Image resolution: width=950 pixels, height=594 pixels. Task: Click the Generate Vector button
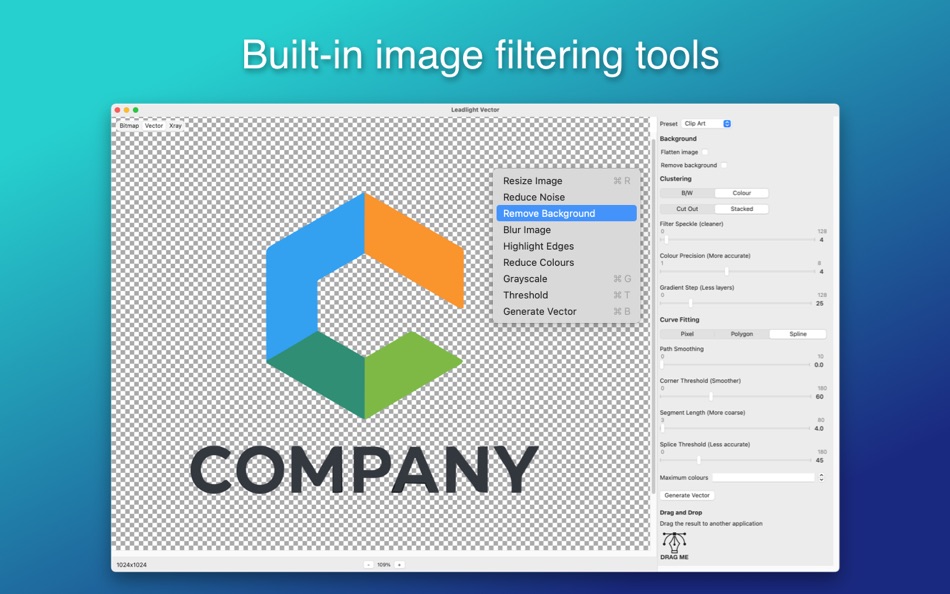(687, 495)
